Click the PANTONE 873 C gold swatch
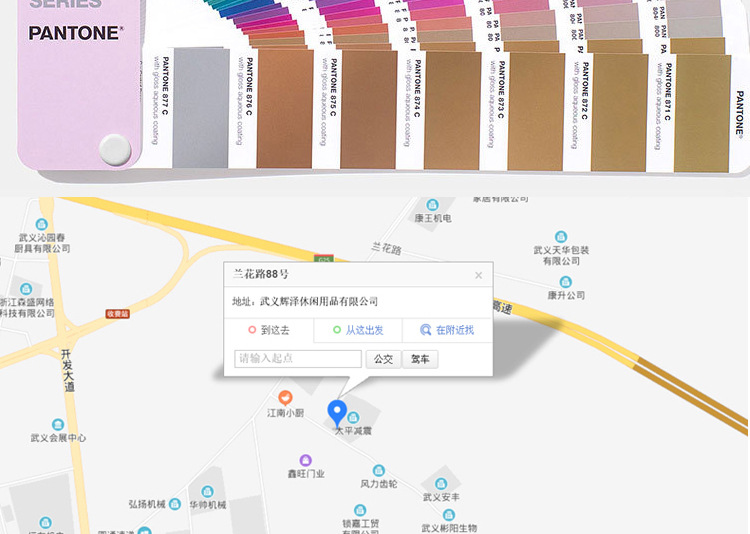Viewport: 750px width, 534px height. (536, 111)
